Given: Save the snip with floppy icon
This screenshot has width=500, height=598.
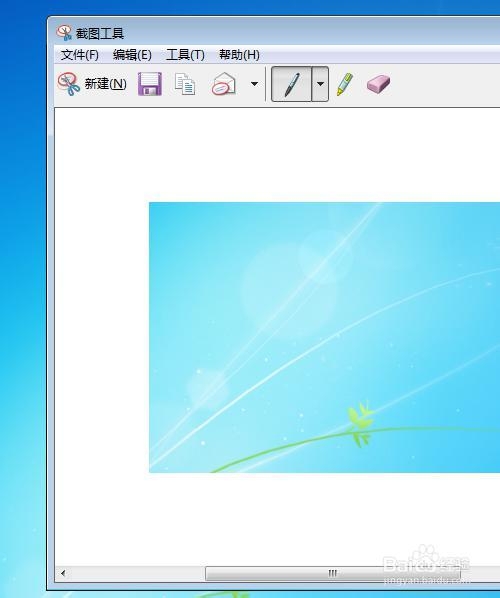Looking at the screenshot, I should tap(150, 84).
